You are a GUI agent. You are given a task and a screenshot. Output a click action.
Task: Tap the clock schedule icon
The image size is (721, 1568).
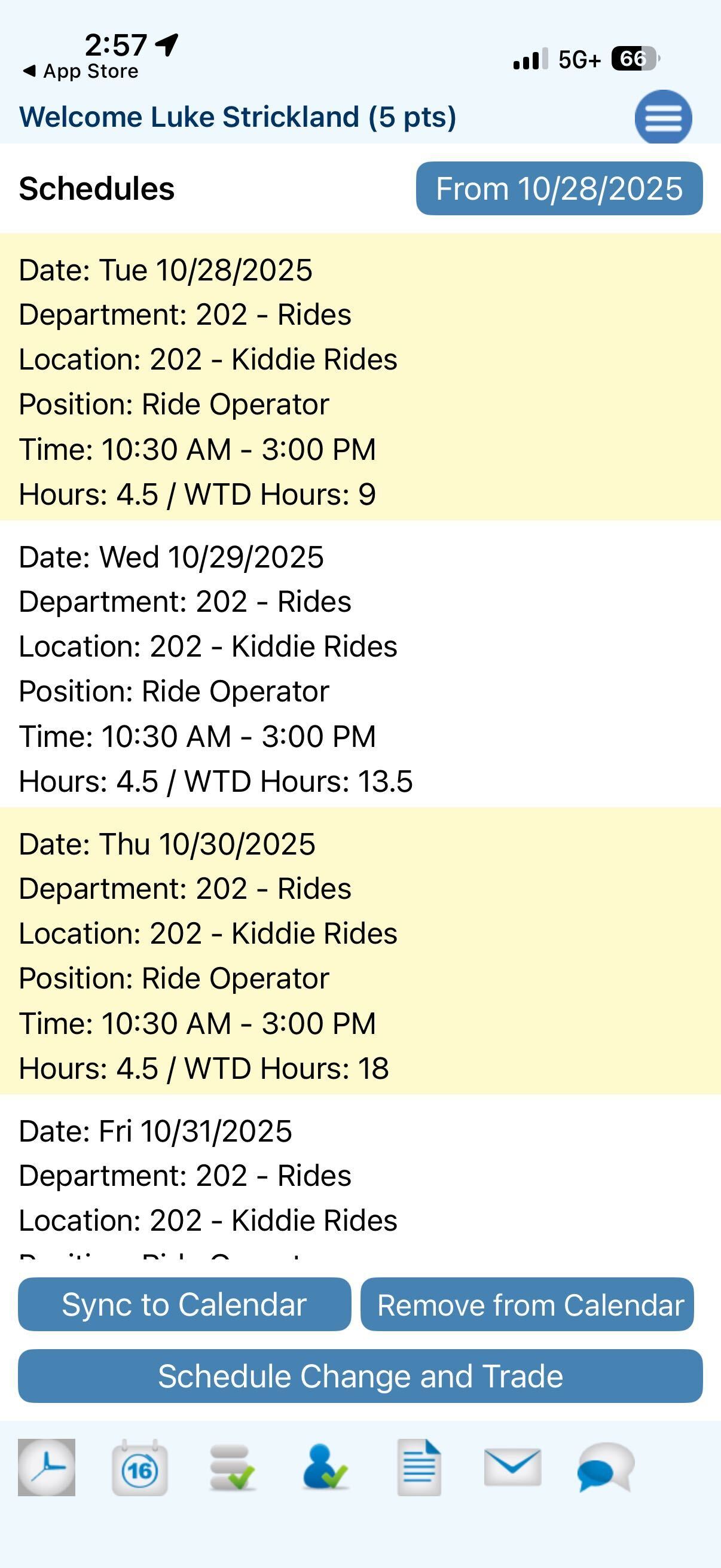tap(46, 1467)
